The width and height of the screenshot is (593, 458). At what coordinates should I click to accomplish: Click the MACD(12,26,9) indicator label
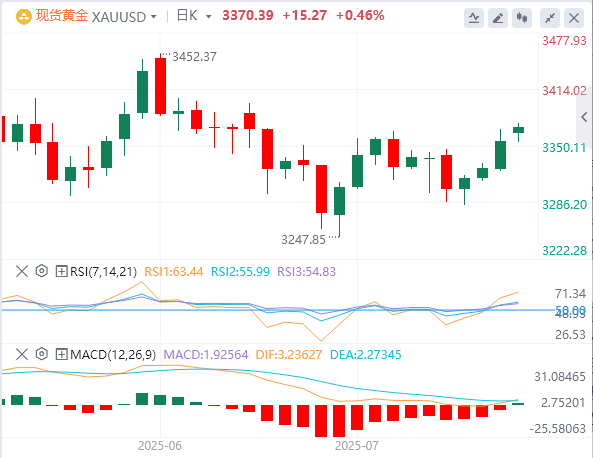click(113, 355)
